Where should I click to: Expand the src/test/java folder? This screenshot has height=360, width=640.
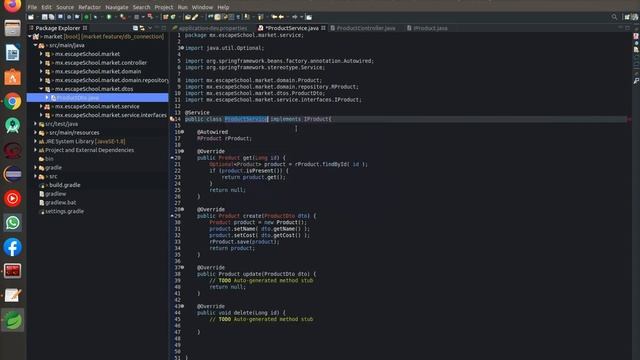click(36, 124)
